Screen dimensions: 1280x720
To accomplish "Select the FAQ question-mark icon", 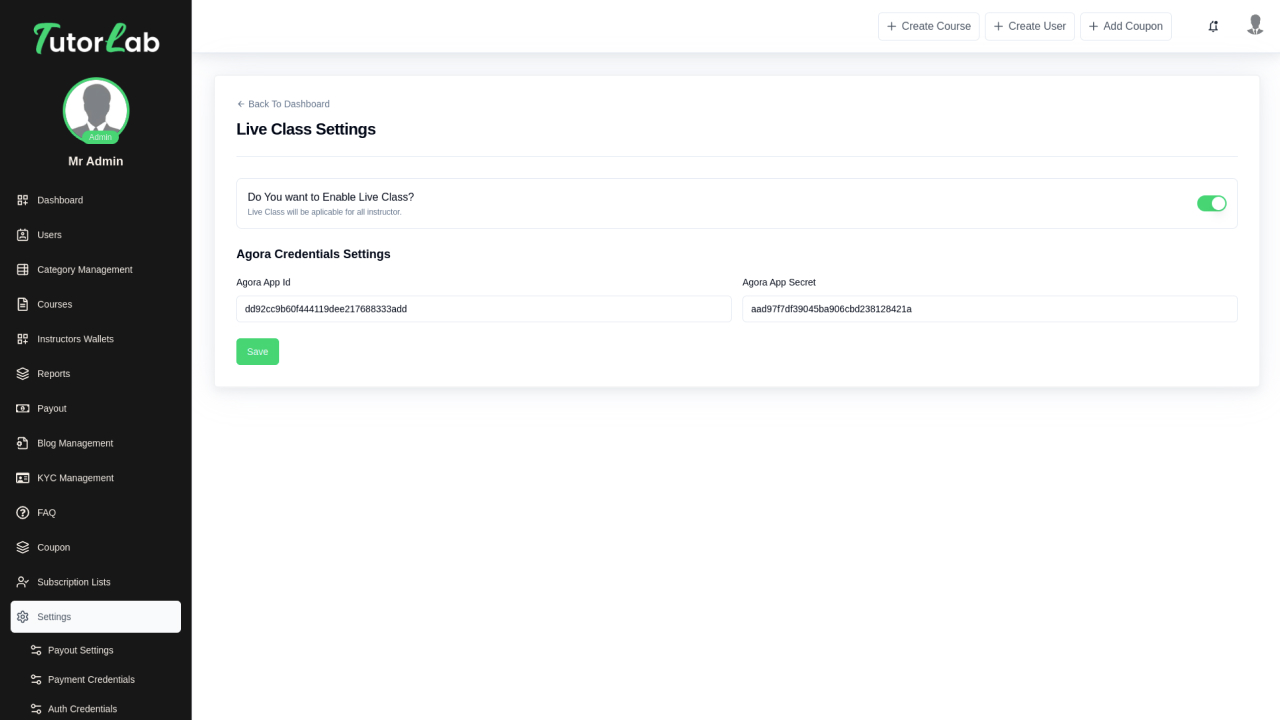I will pyautogui.click(x=22, y=512).
